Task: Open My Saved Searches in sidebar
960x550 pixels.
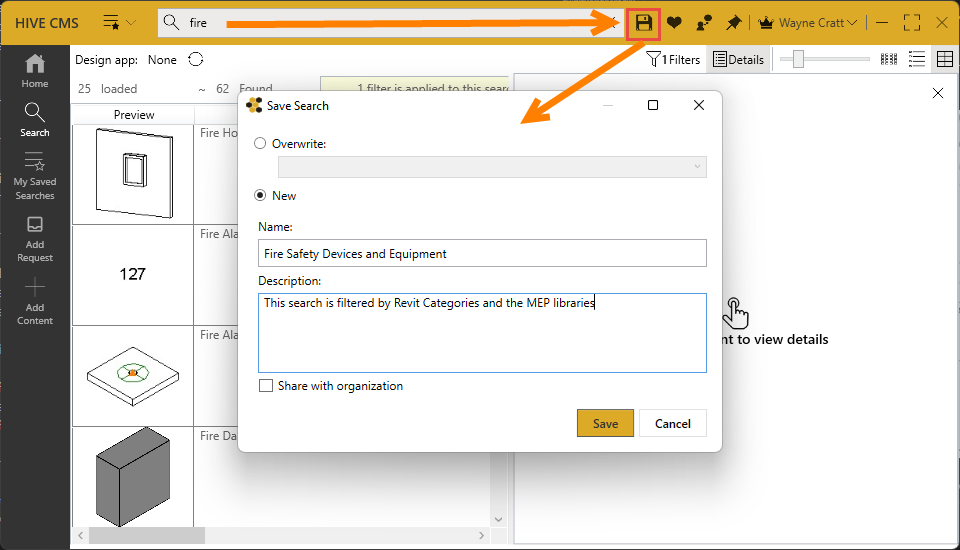Action: [x=35, y=175]
